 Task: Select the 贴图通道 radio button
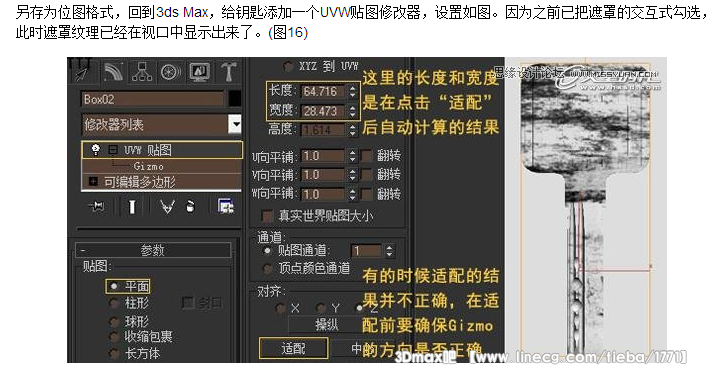point(268,250)
